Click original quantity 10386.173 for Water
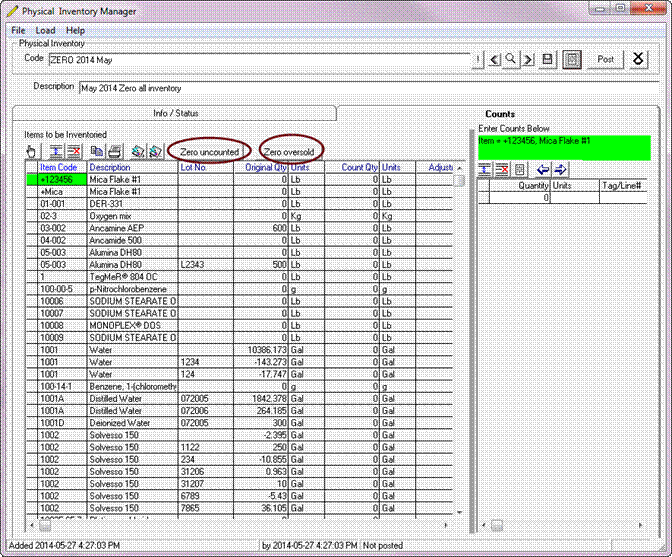The height and width of the screenshot is (557, 672). [x=261, y=350]
